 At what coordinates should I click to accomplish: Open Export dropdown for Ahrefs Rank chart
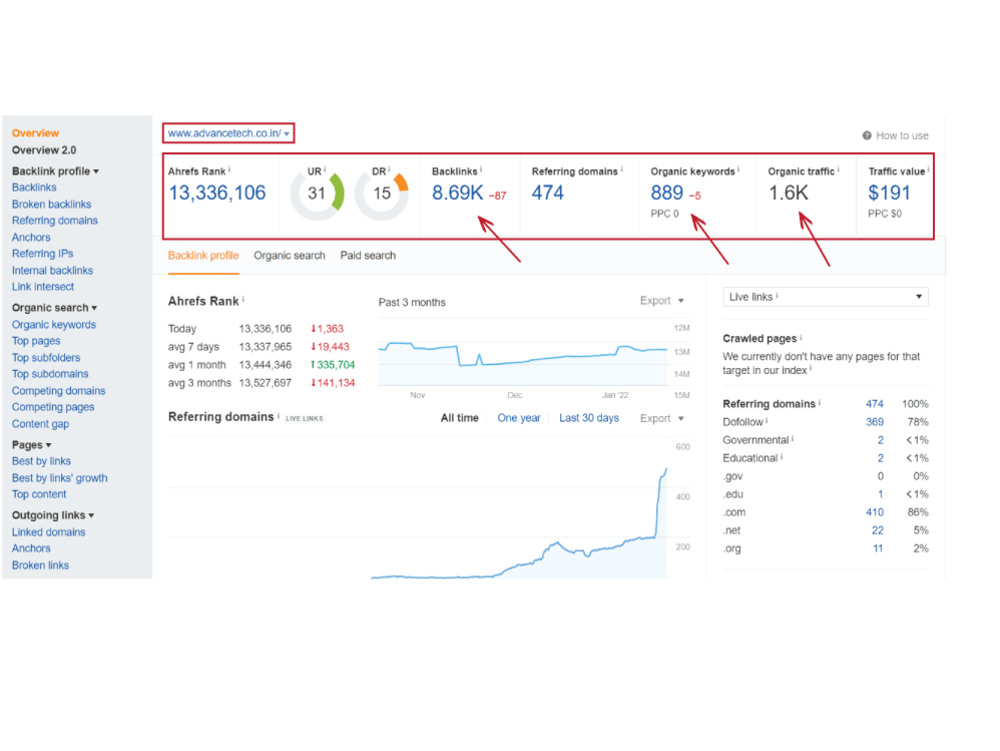[x=662, y=300]
